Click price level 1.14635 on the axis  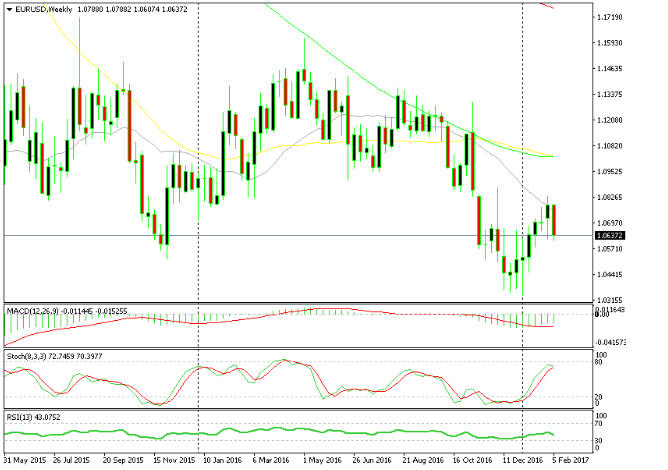610,69
